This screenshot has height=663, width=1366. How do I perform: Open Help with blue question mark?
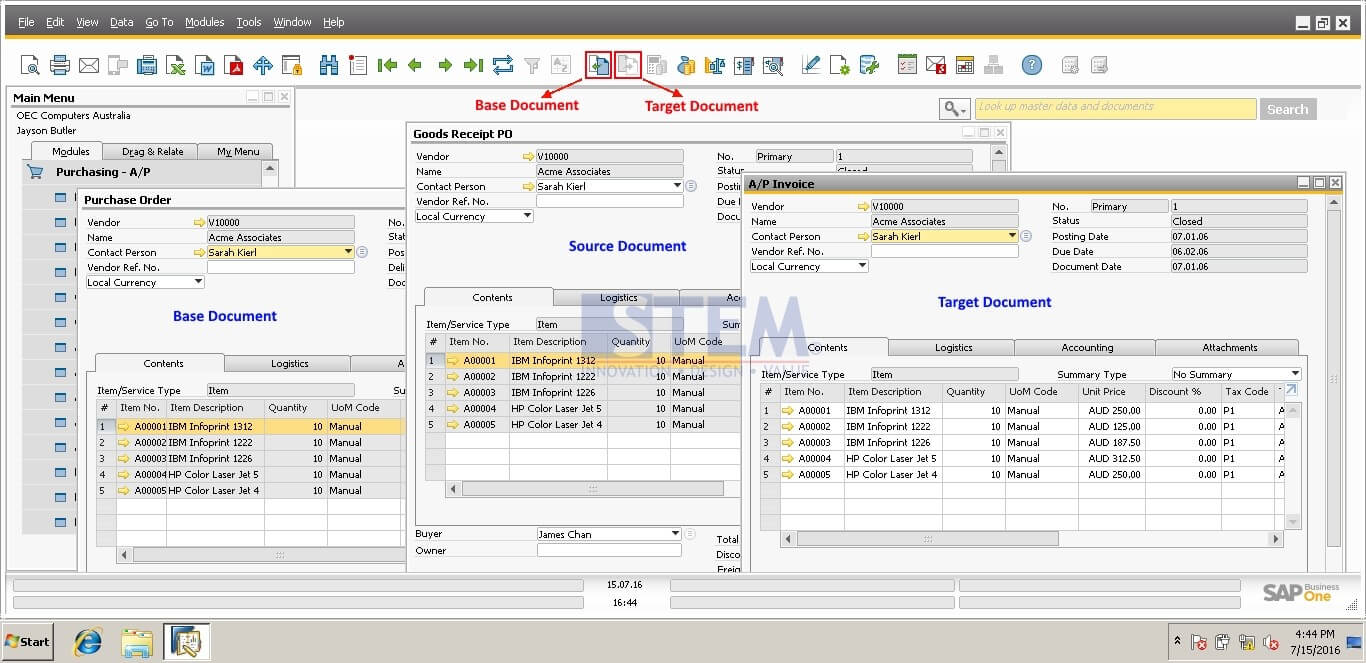point(1032,65)
